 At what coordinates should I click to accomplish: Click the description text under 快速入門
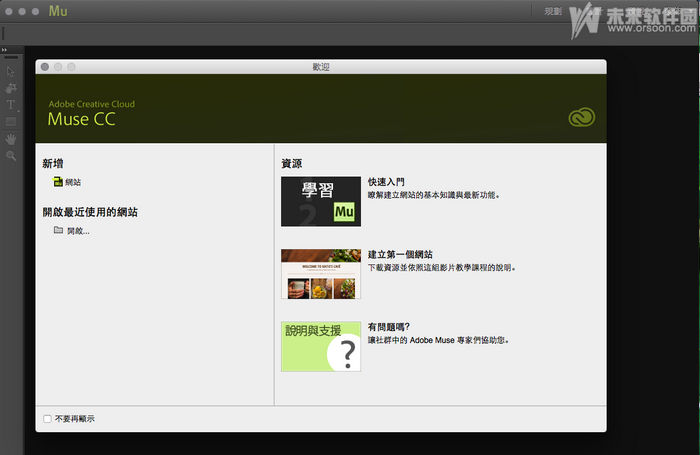[x=433, y=195]
